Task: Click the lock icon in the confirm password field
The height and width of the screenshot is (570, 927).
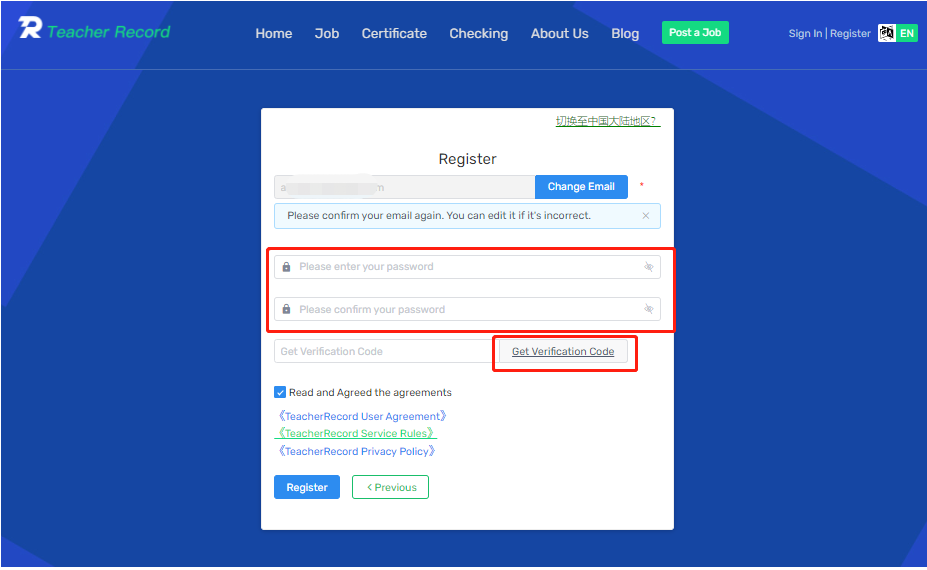Action: [x=286, y=309]
